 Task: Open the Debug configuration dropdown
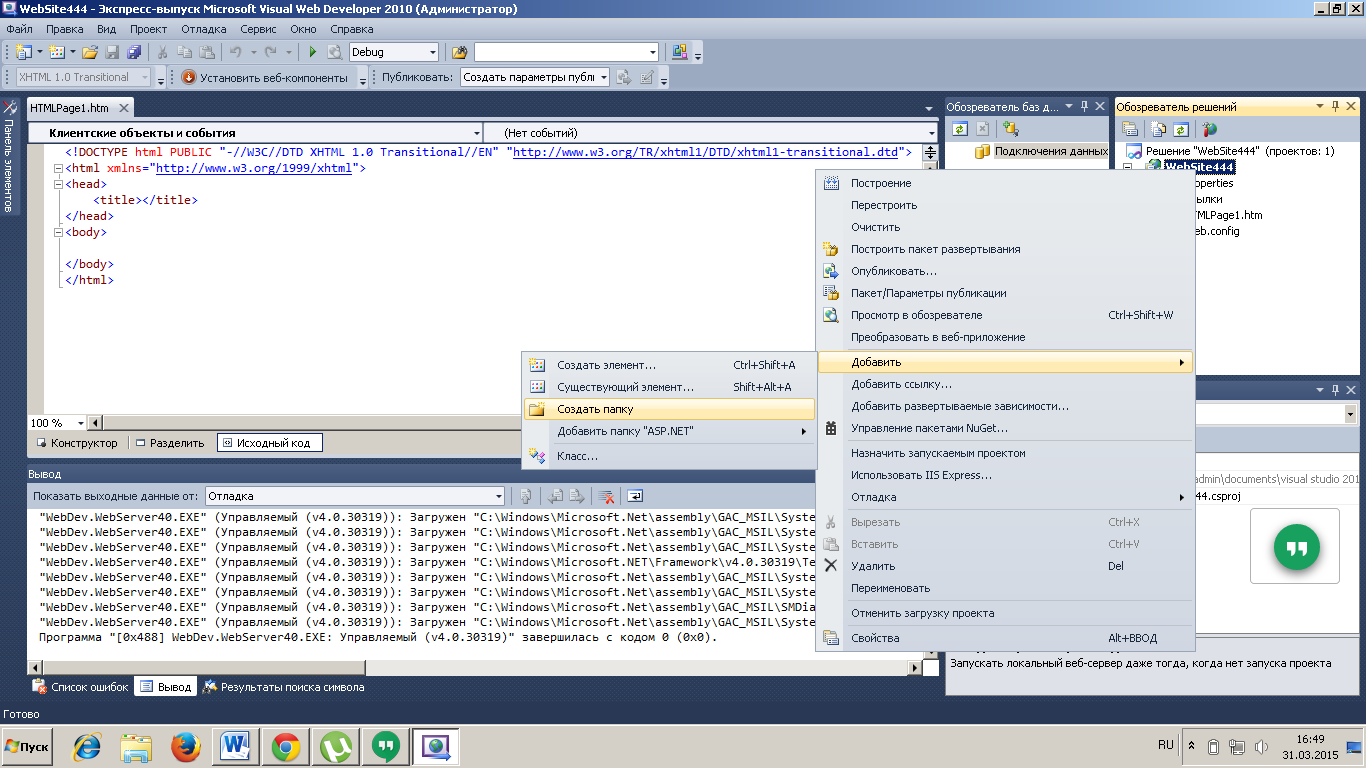[x=432, y=52]
